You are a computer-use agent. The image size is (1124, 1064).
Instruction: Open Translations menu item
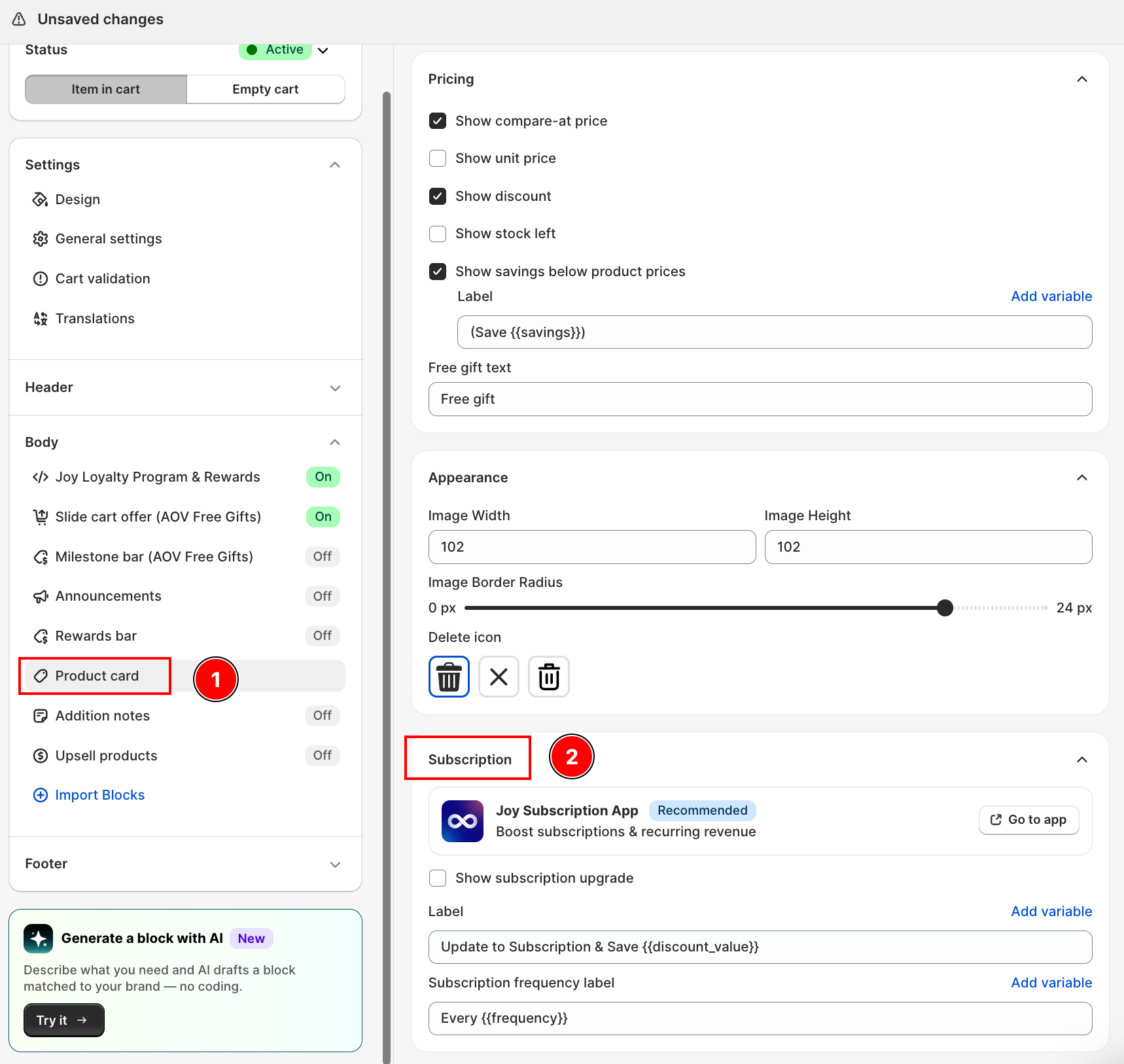pyautogui.click(x=186, y=319)
